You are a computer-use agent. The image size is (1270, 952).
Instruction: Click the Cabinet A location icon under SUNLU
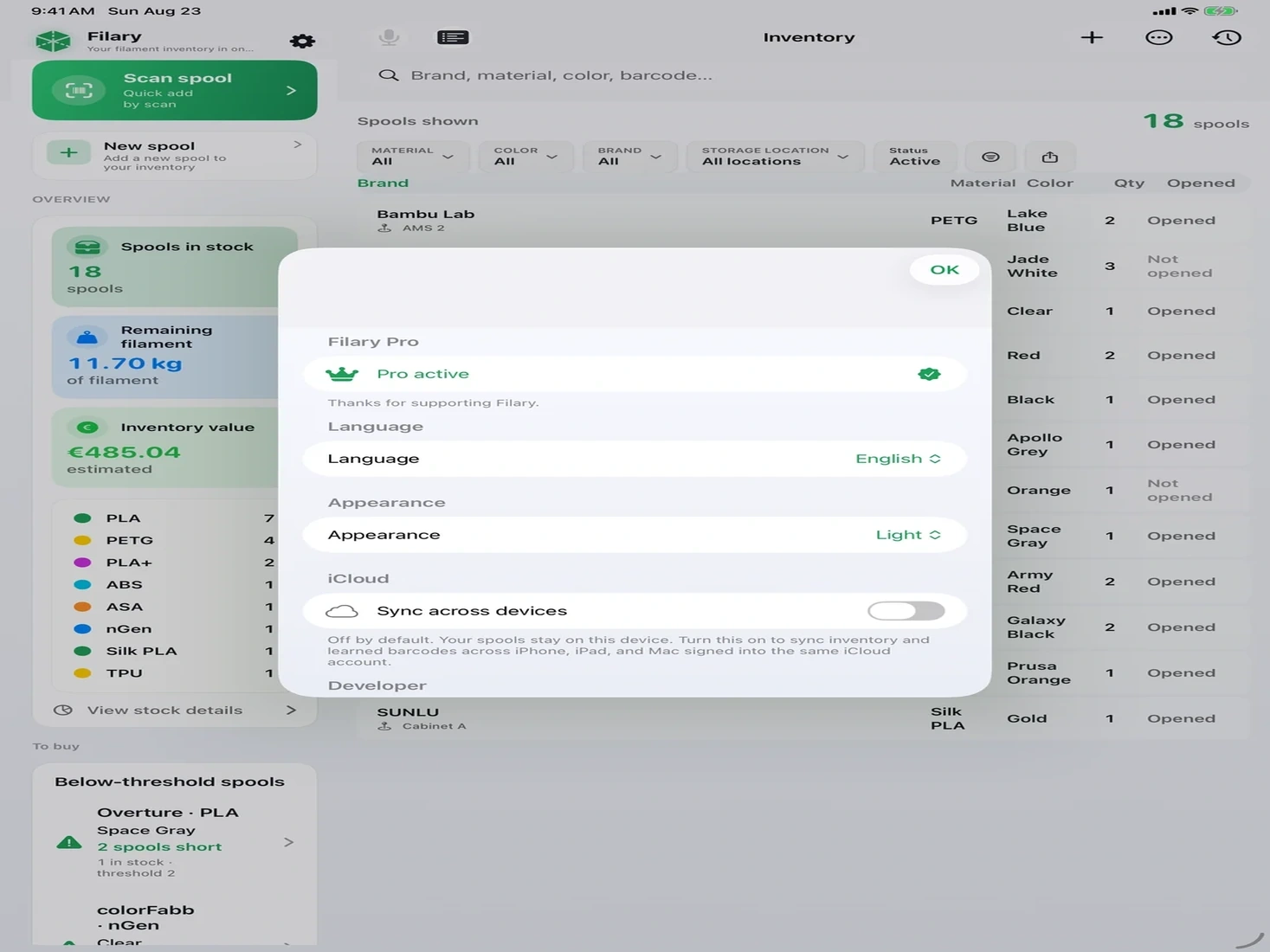coord(384,726)
